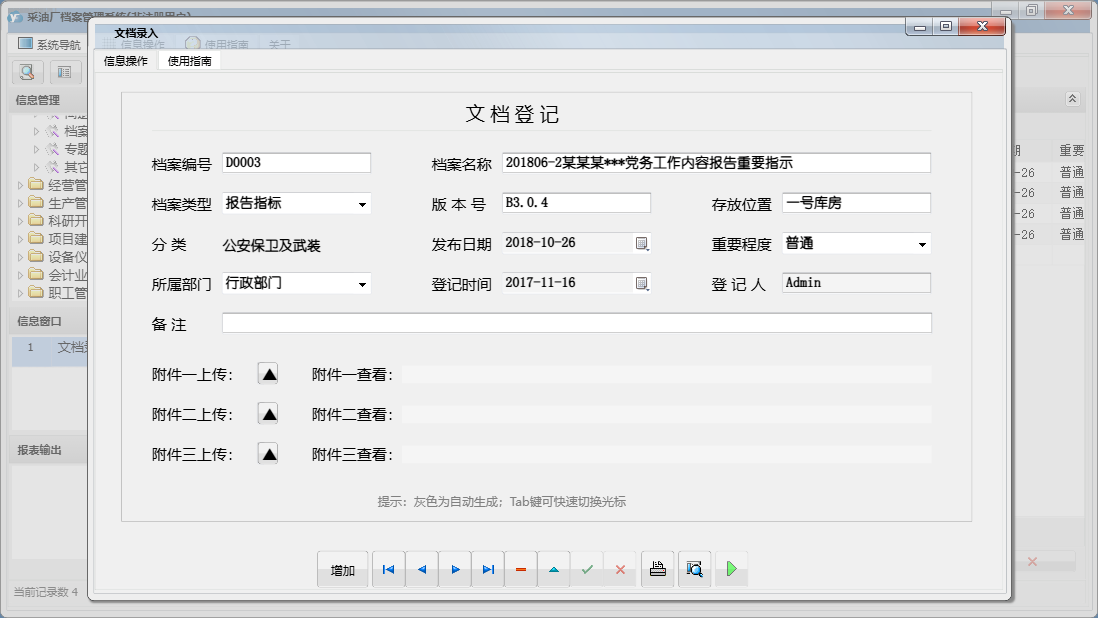The image size is (1098, 618).
Task: Navigate to the previous record
Action: click(x=421, y=568)
